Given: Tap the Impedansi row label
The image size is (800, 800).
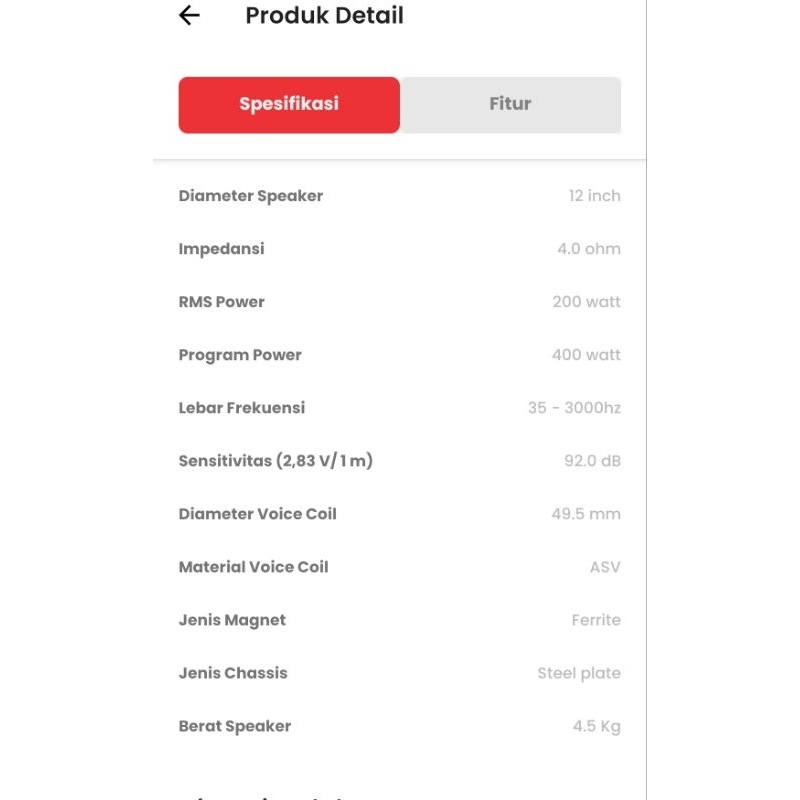Looking at the screenshot, I should (x=222, y=249).
